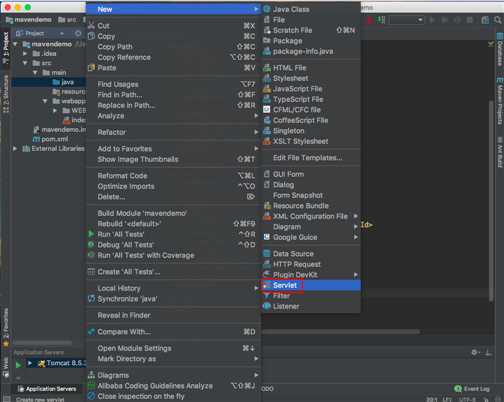Expand the Tomcat 8.5 server node
504x402 pixels.
pyautogui.click(x=30, y=363)
